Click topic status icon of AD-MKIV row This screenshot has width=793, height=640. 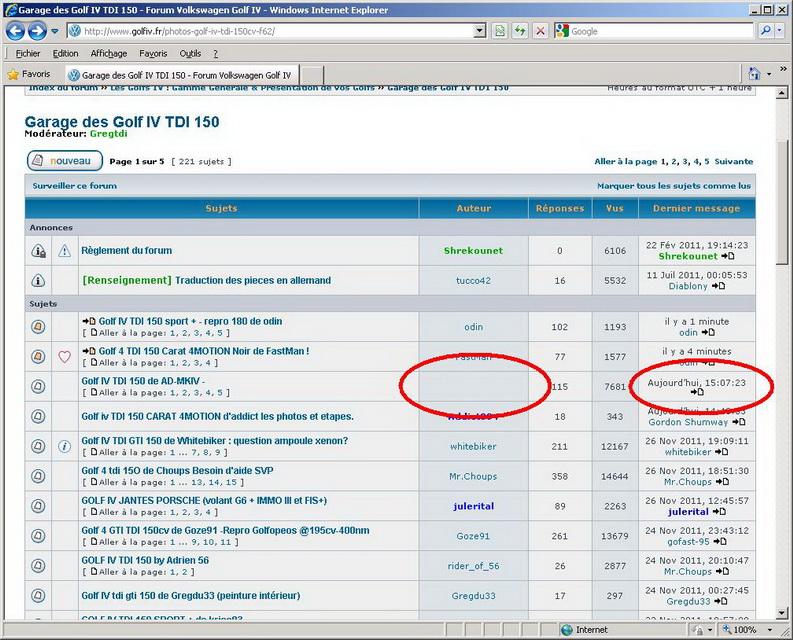[38, 387]
